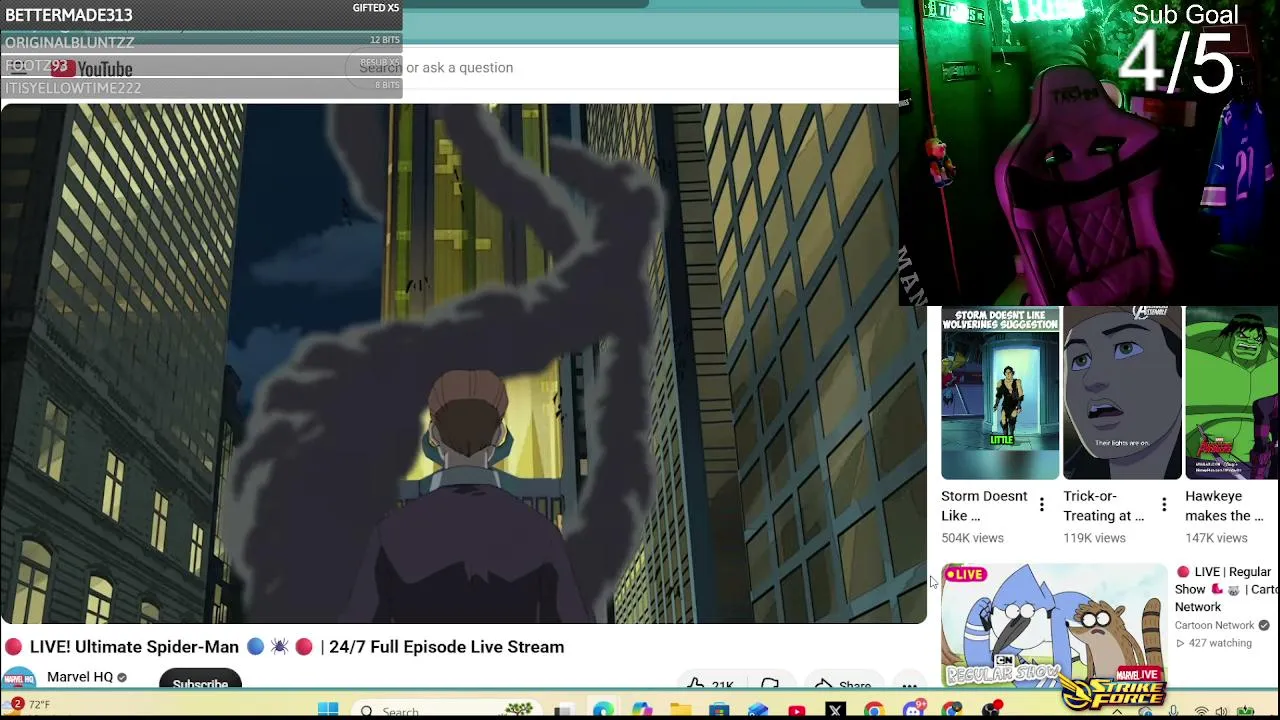The width and height of the screenshot is (1280, 720).
Task: Open the YouTube hamburger guide menu
Action: [x=17, y=68]
